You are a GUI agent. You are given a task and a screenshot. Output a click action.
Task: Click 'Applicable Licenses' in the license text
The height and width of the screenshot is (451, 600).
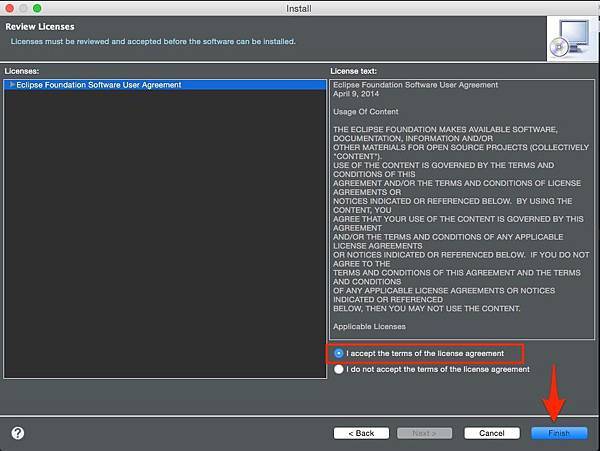[x=369, y=326]
